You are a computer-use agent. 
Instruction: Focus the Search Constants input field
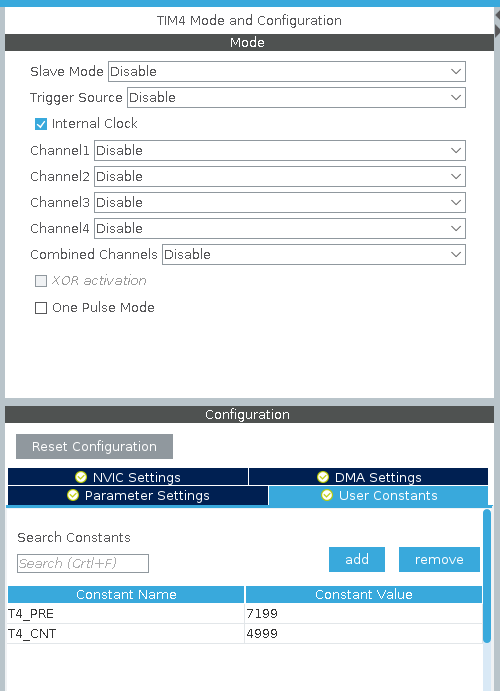point(83,563)
